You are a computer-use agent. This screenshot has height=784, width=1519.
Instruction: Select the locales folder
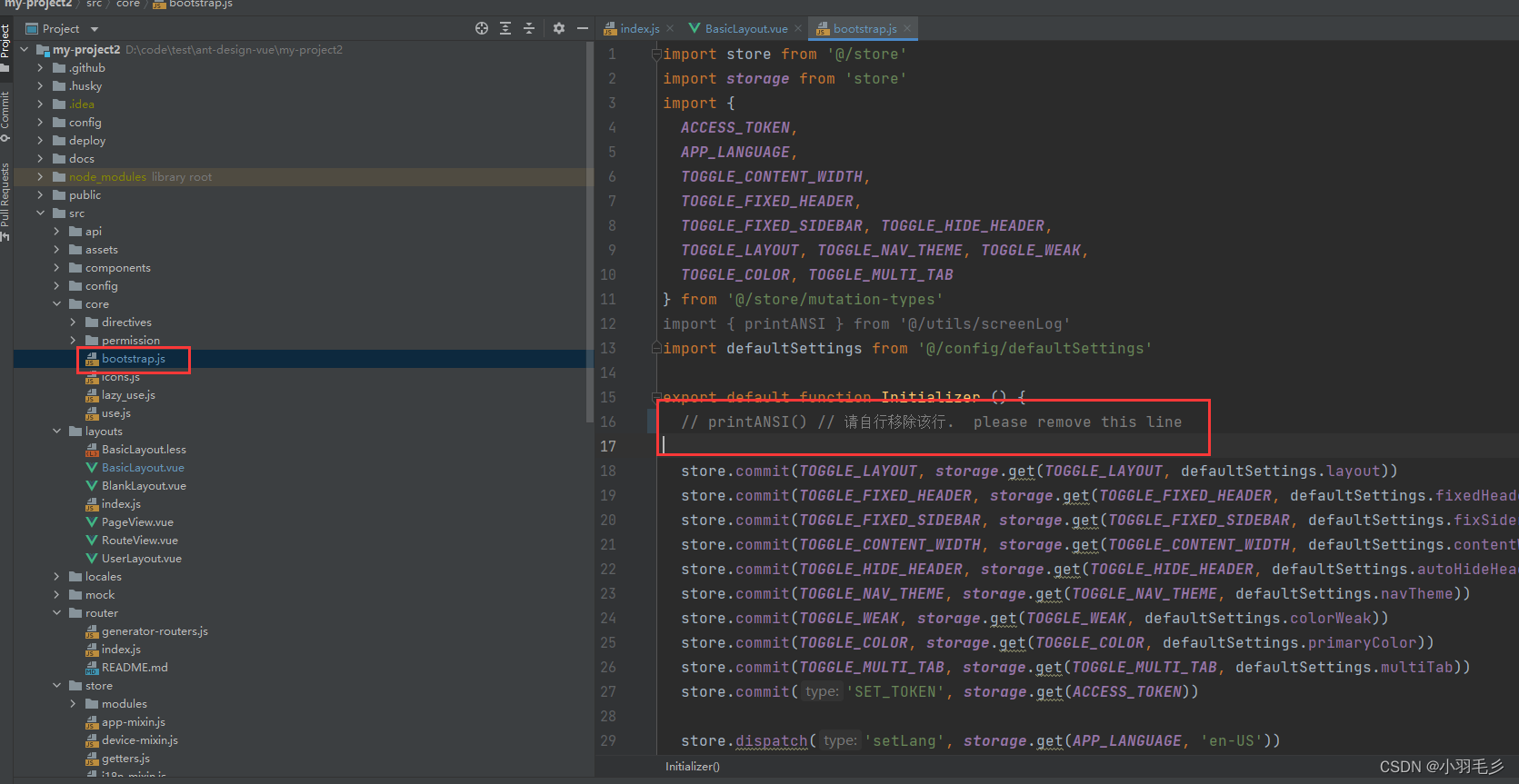click(103, 577)
